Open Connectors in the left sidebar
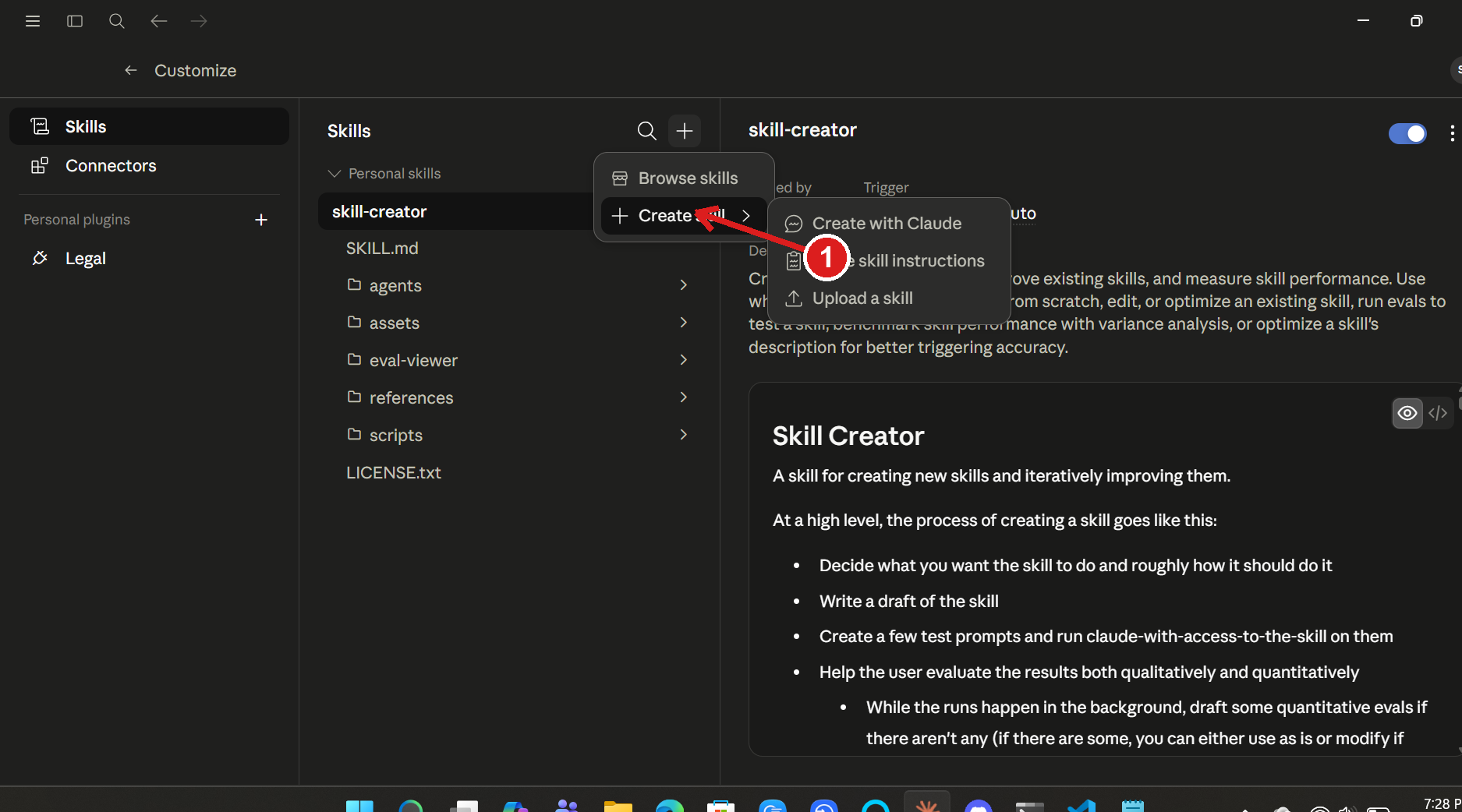 click(x=149, y=165)
